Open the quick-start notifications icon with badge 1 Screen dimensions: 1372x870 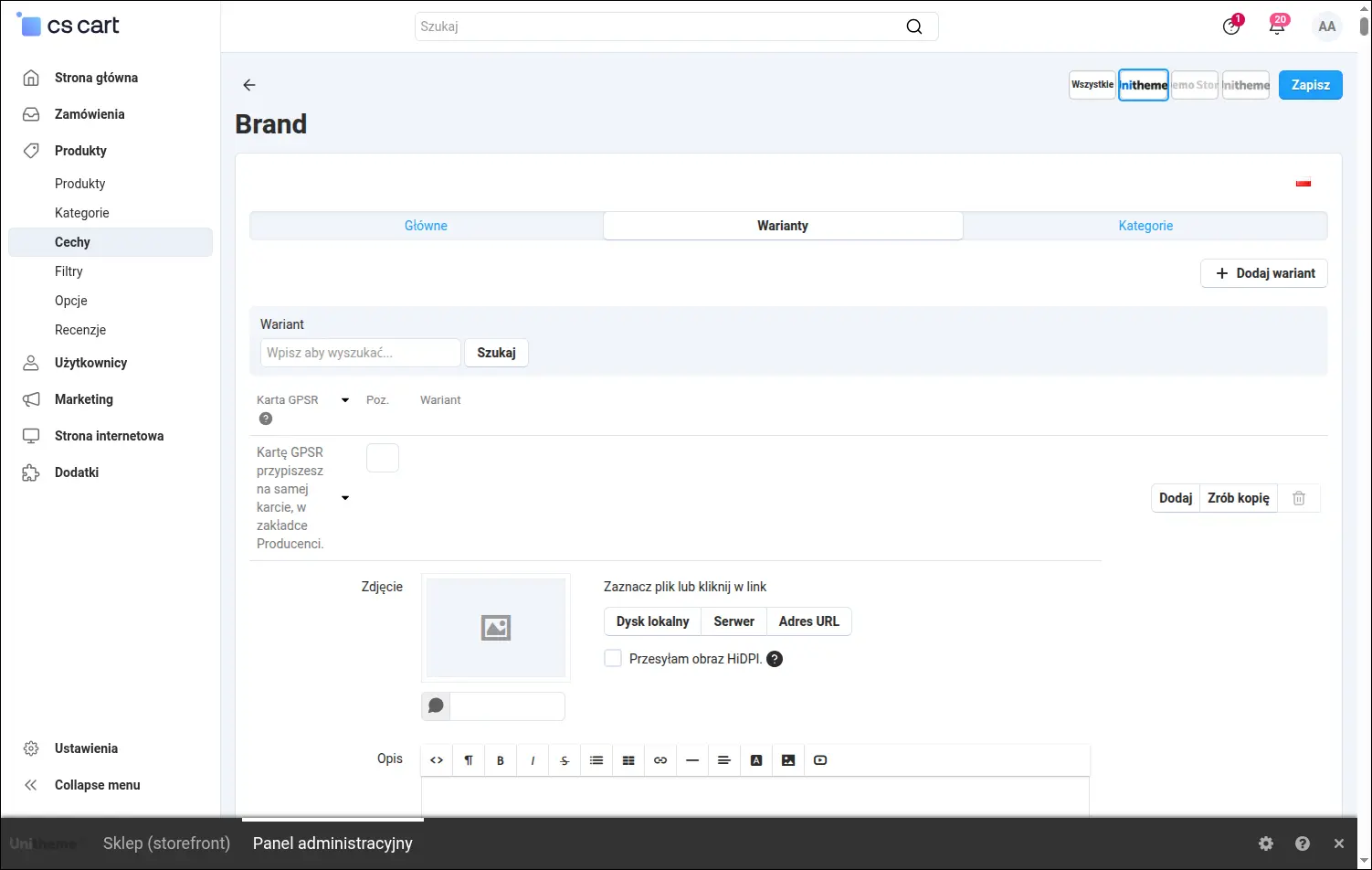(1231, 27)
